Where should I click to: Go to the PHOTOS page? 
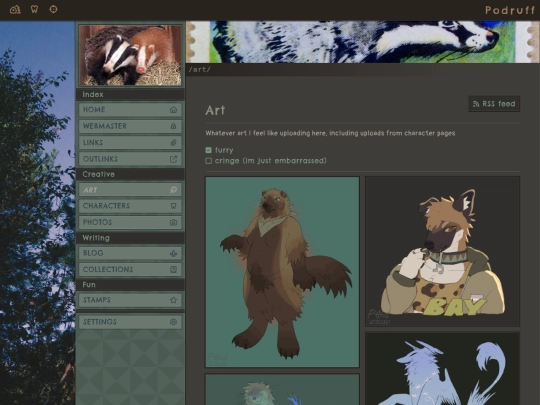click(130, 222)
